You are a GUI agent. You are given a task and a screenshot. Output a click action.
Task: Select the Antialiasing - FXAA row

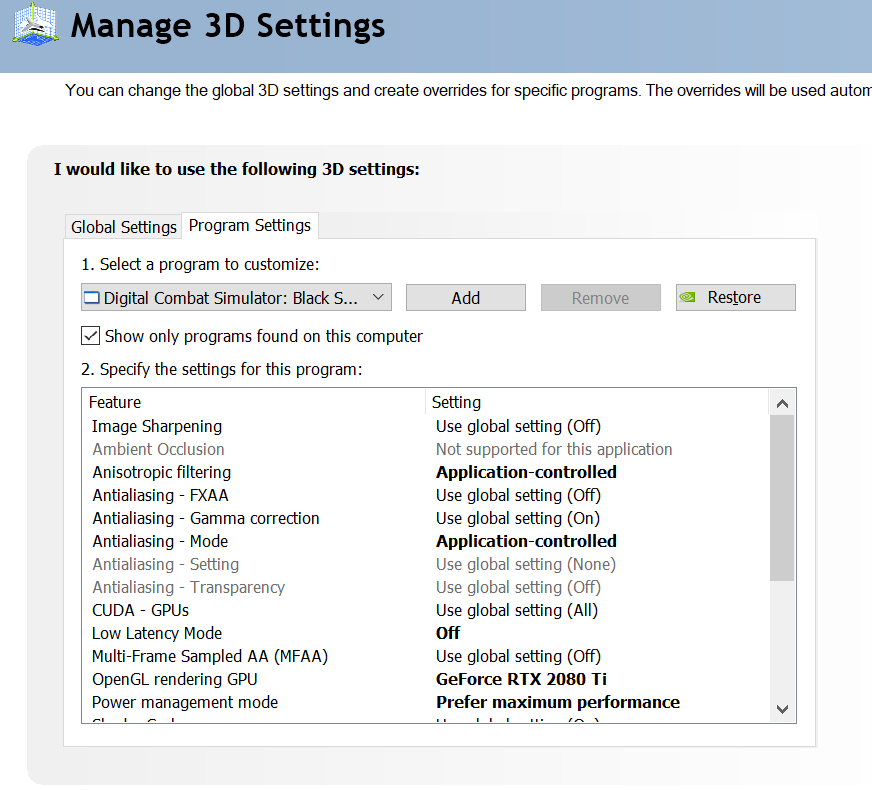160,495
